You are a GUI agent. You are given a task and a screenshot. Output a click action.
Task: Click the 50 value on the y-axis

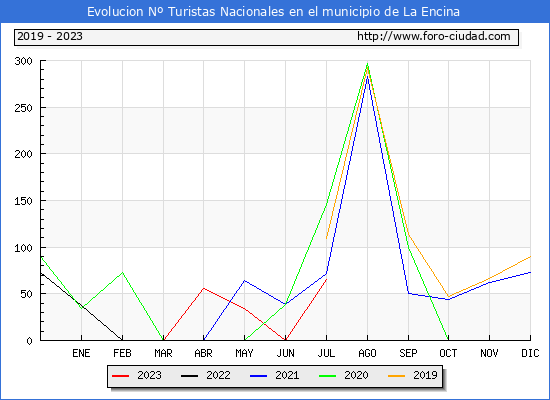coord(26,294)
